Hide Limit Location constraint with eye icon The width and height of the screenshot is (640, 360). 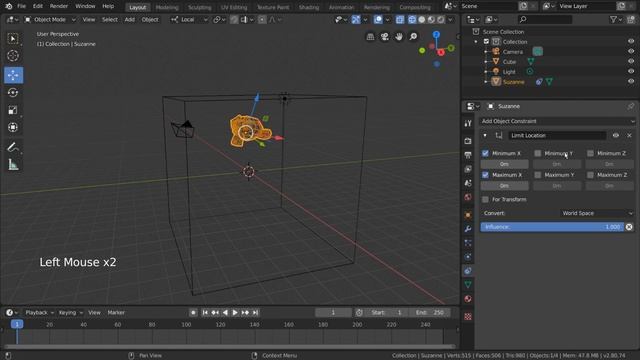coord(616,136)
